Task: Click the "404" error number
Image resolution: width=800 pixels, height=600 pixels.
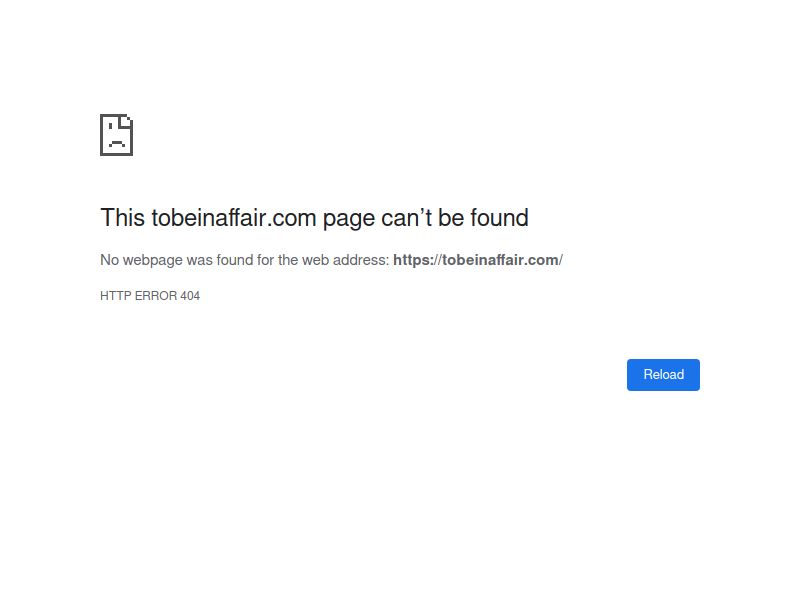Action: point(190,296)
